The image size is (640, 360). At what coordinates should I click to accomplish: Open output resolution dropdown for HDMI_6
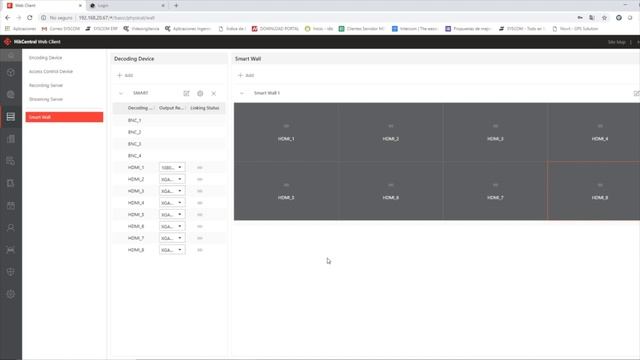coord(172,227)
